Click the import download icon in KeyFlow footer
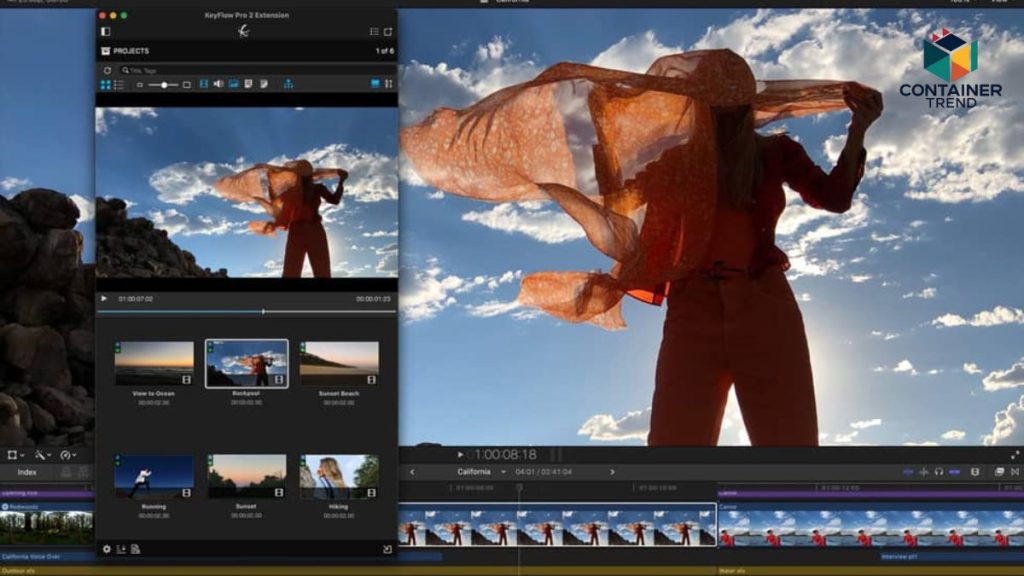 click(x=121, y=549)
